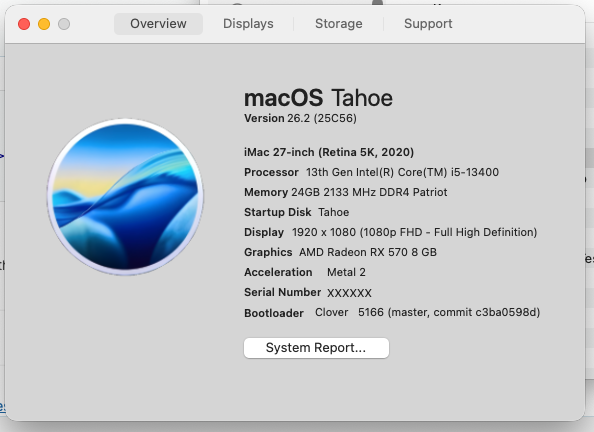
Task: Click the Graphics label
Action: click(x=268, y=252)
